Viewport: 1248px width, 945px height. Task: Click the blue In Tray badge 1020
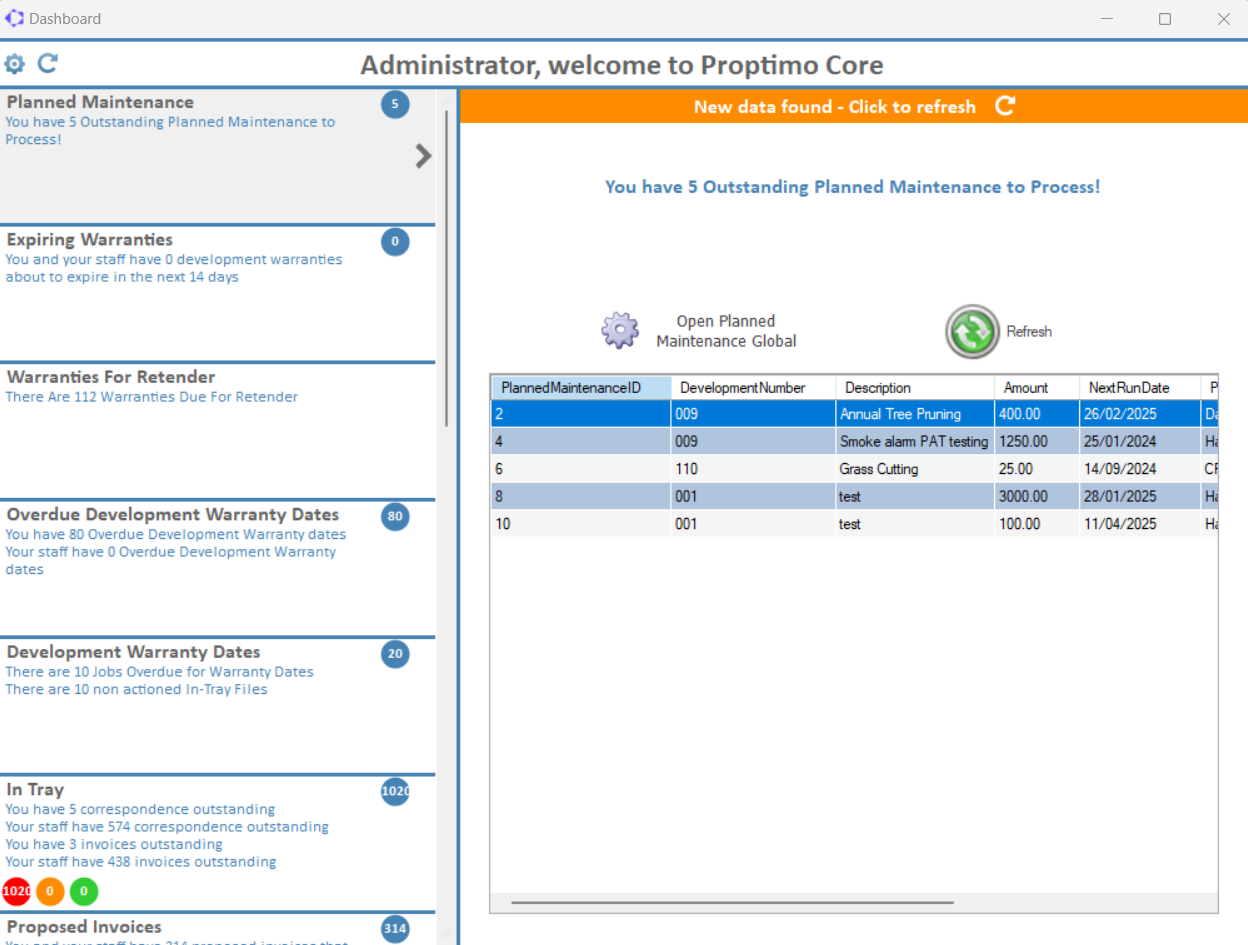click(x=395, y=791)
